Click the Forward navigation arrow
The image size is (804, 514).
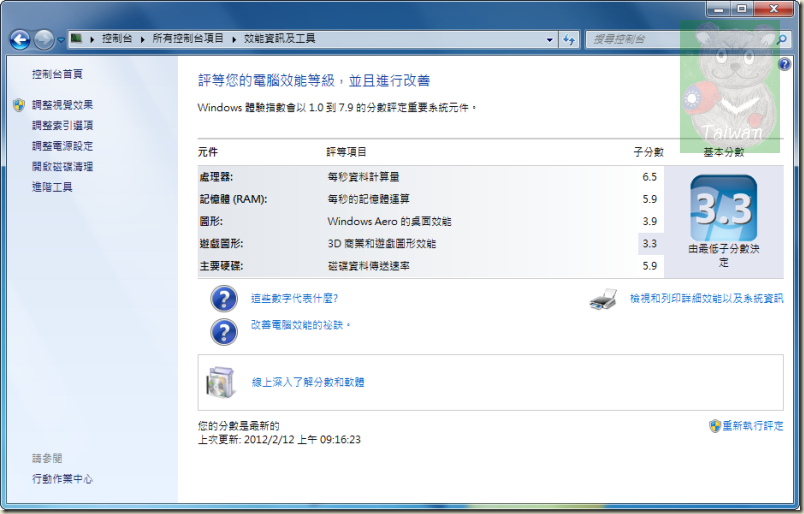44,39
